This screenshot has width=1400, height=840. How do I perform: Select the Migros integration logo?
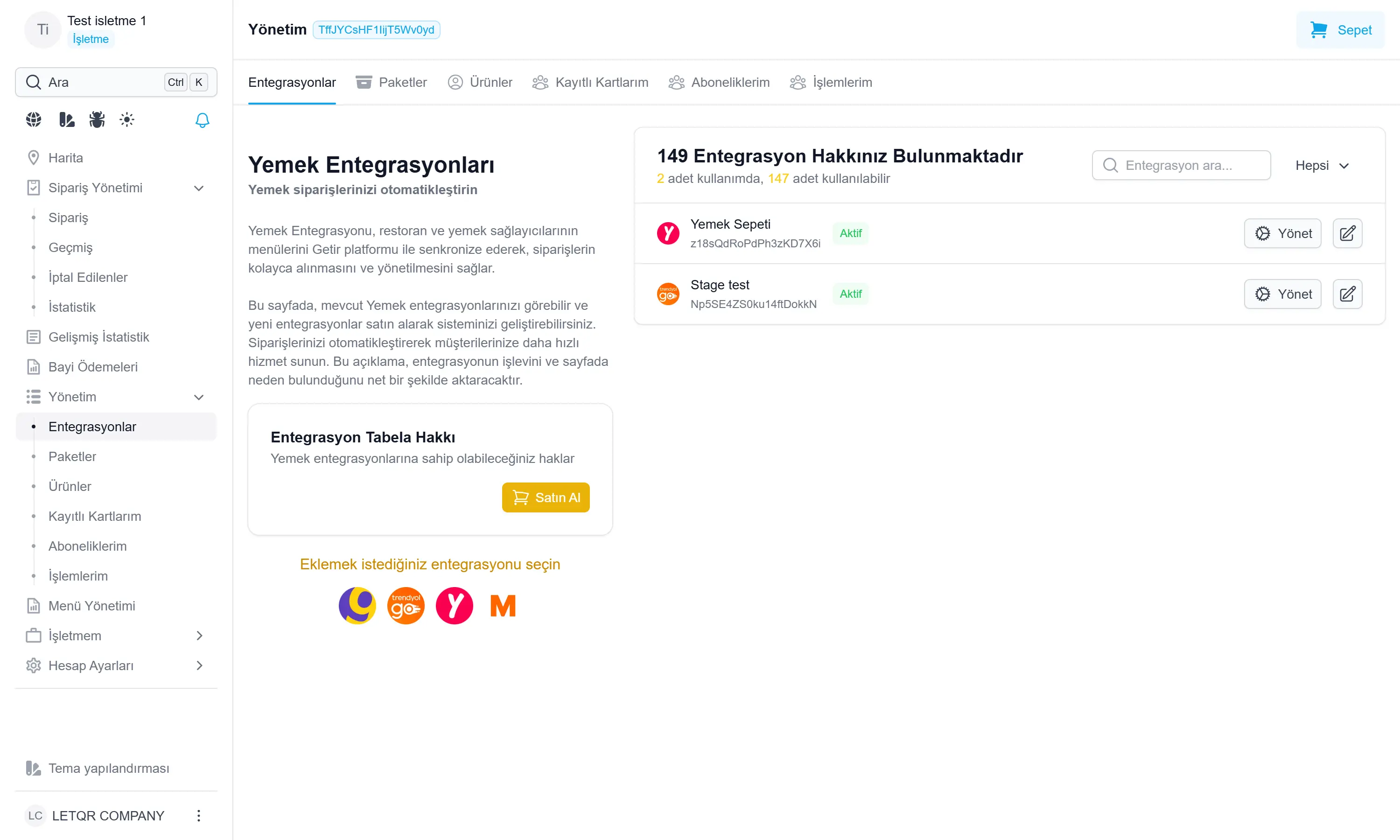503,605
